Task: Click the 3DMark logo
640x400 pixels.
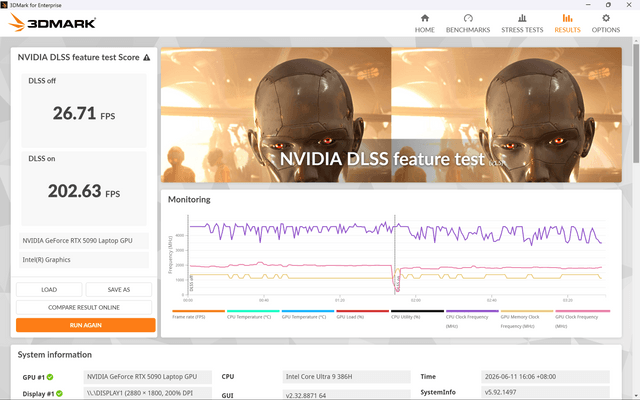Action: click(x=52, y=22)
